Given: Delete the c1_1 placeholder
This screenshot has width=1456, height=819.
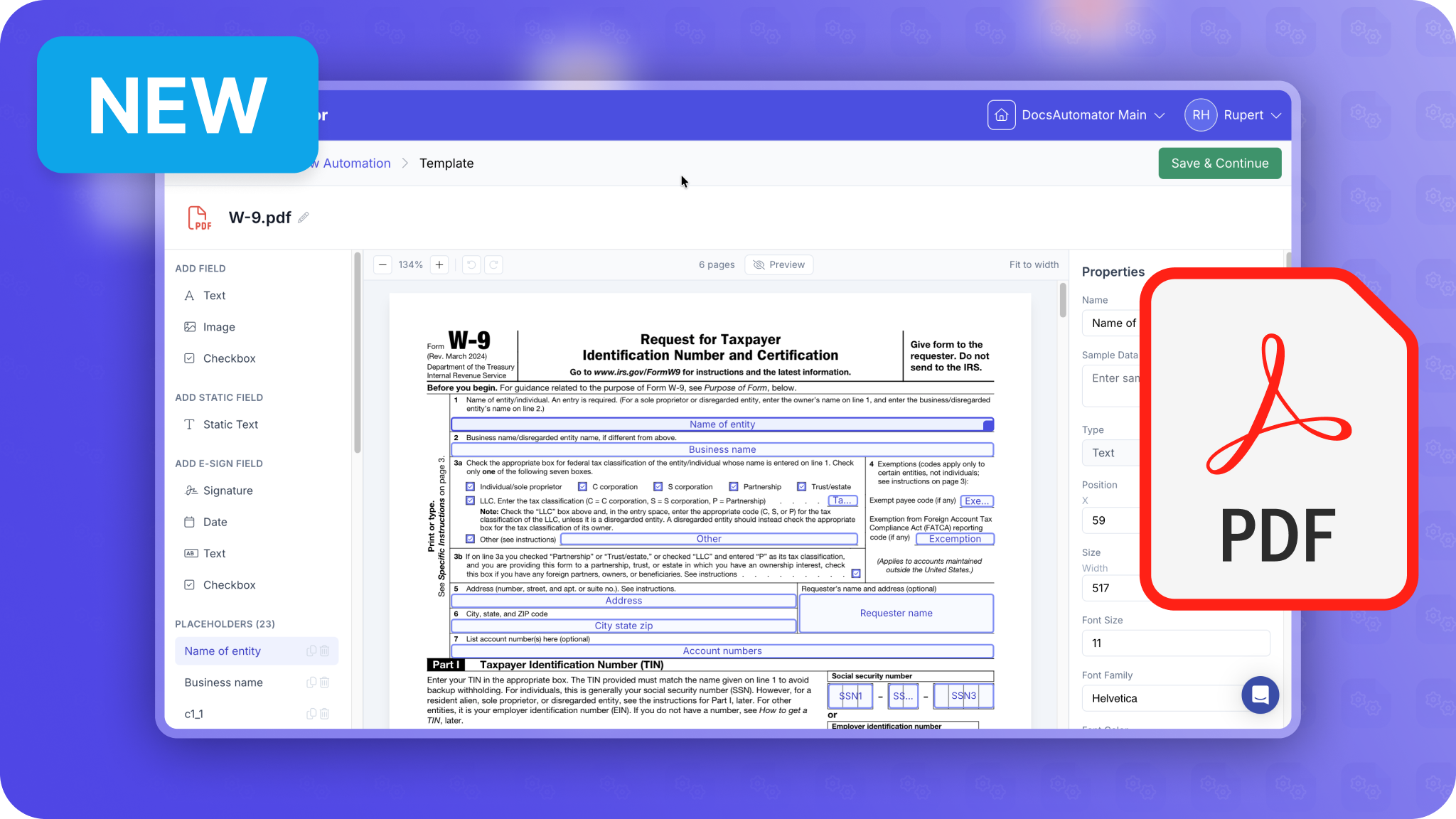Looking at the screenshot, I should (x=325, y=714).
